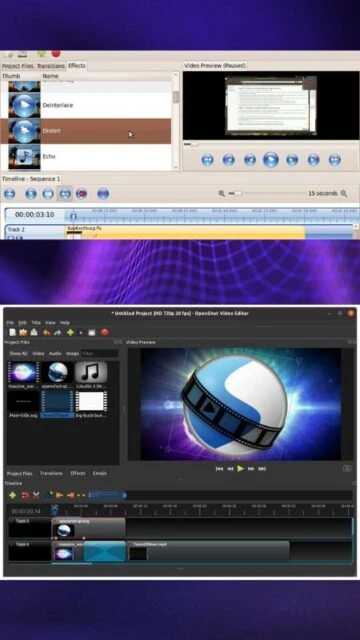The image size is (360, 640).
Task: Open the Help menu in dark OpenShot window
Action: coord(65,322)
